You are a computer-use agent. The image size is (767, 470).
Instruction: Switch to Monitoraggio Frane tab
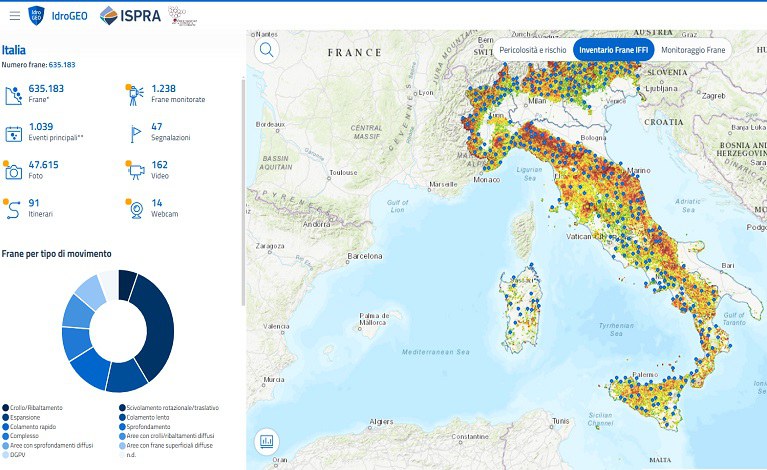point(694,50)
